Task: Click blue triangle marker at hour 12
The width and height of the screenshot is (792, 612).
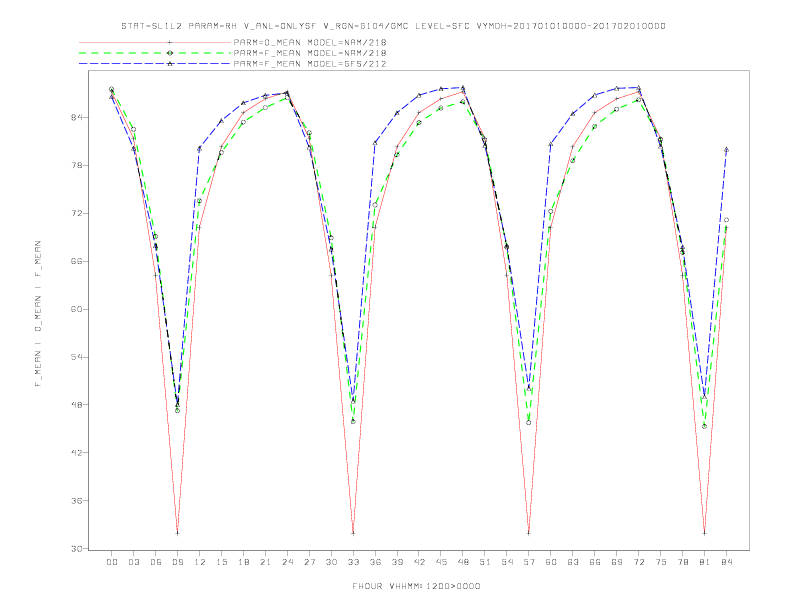Action: [x=200, y=148]
